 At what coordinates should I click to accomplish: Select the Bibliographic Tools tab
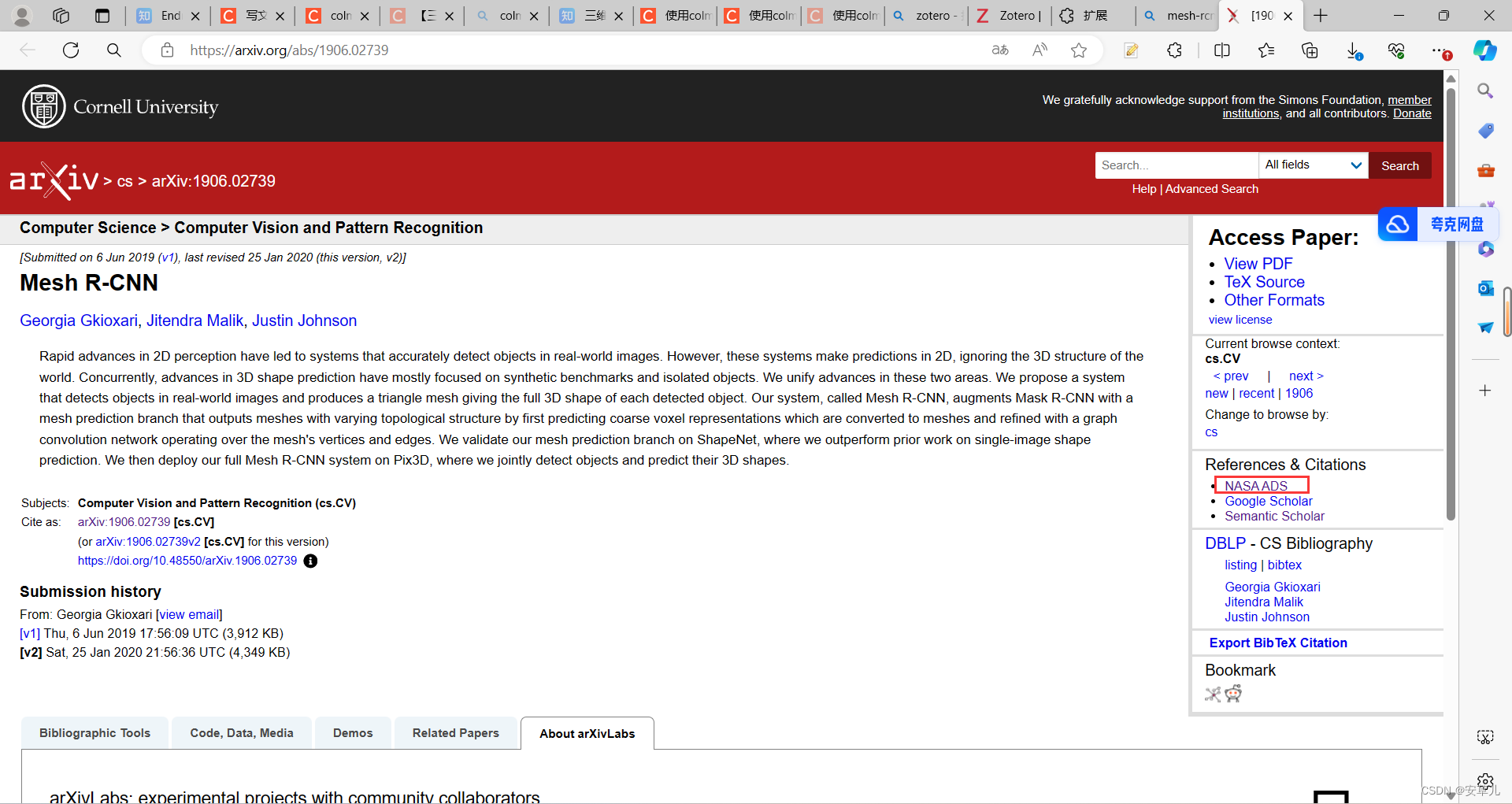tap(94, 732)
